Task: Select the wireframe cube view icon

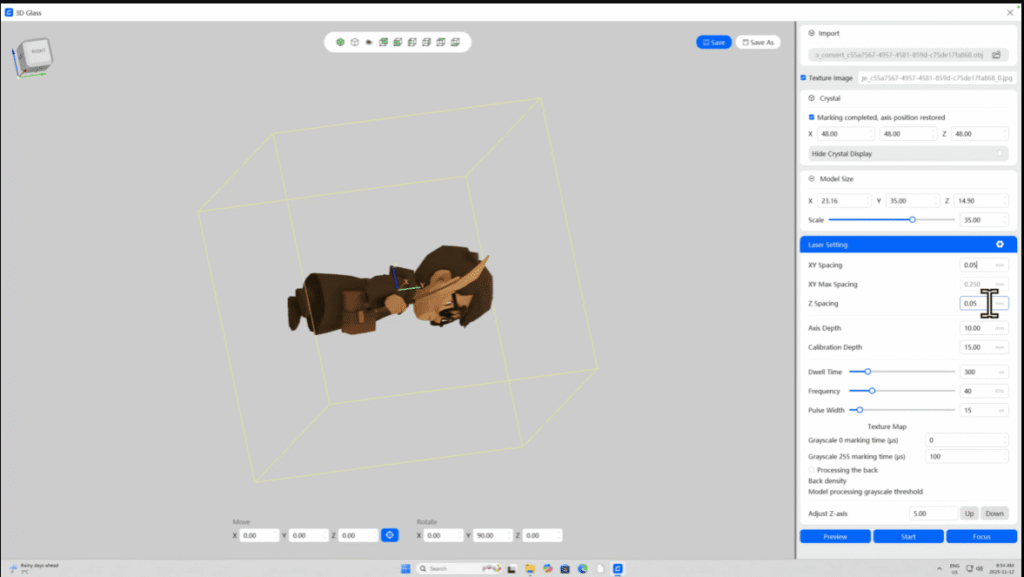Action: click(354, 42)
